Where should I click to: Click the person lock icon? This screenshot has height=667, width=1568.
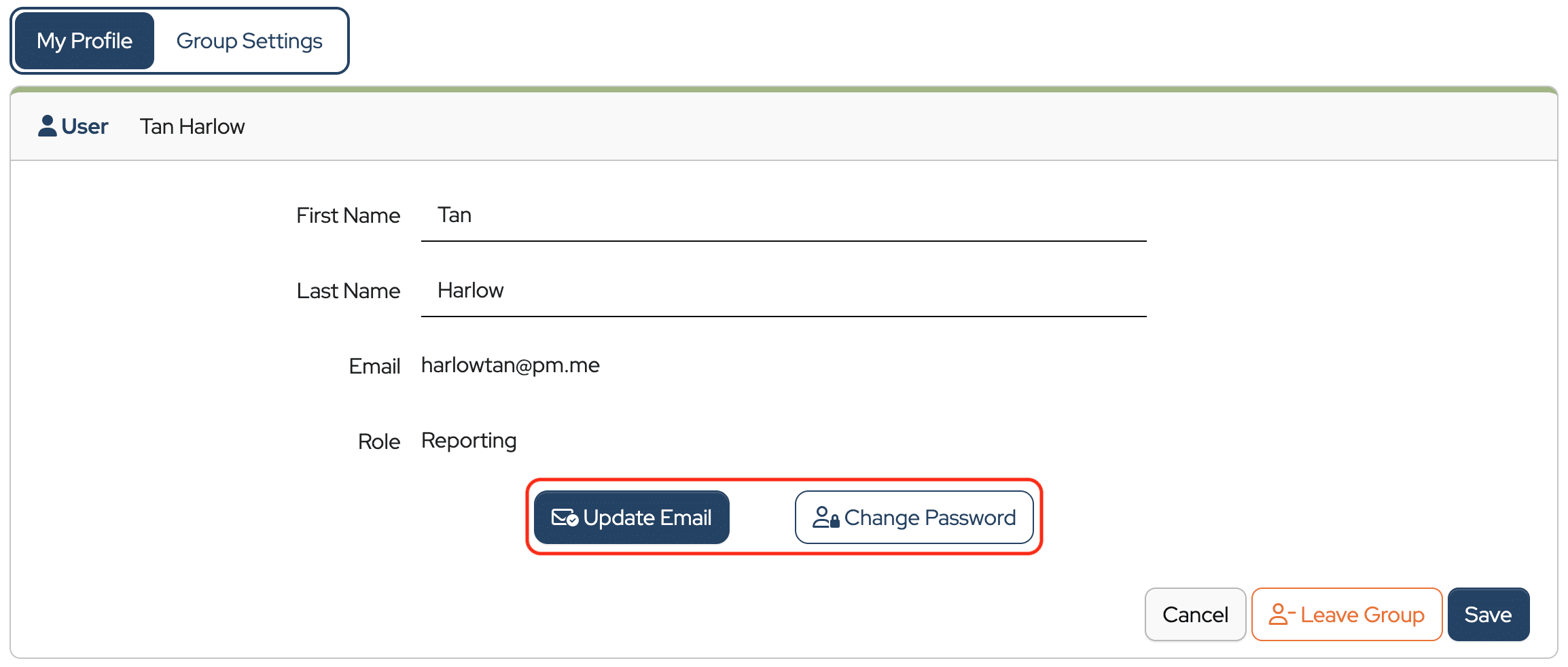pos(826,518)
